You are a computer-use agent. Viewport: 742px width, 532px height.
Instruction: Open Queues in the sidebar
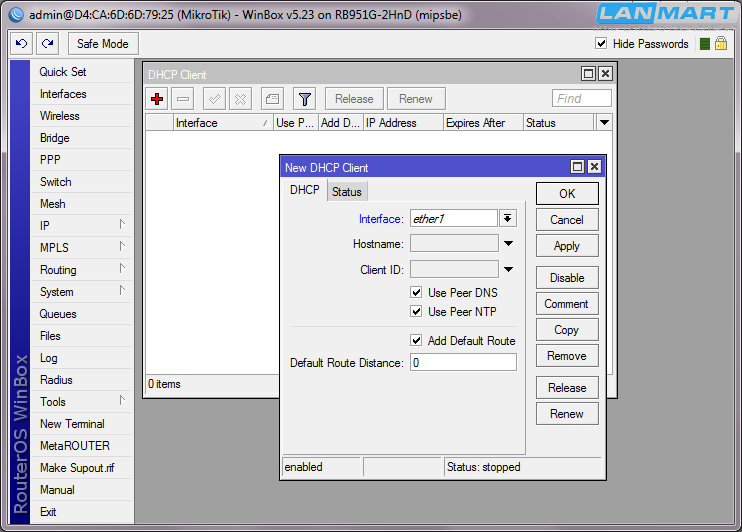(x=81, y=314)
